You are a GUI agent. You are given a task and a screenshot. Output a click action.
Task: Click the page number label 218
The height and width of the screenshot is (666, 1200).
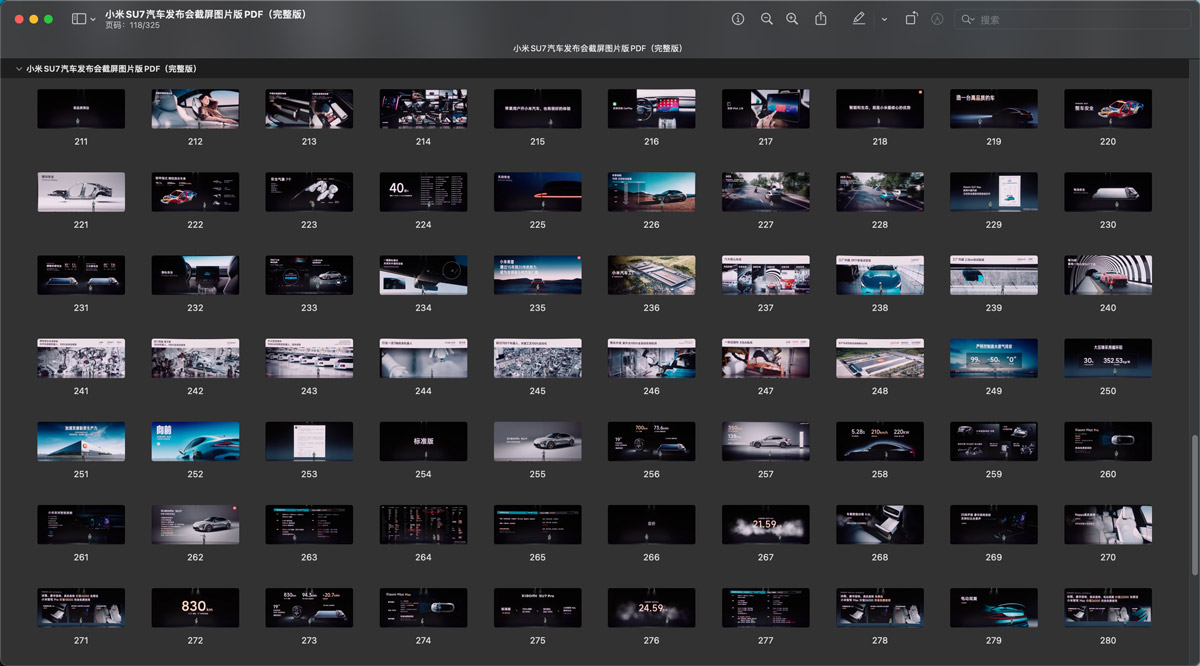click(880, 142)
